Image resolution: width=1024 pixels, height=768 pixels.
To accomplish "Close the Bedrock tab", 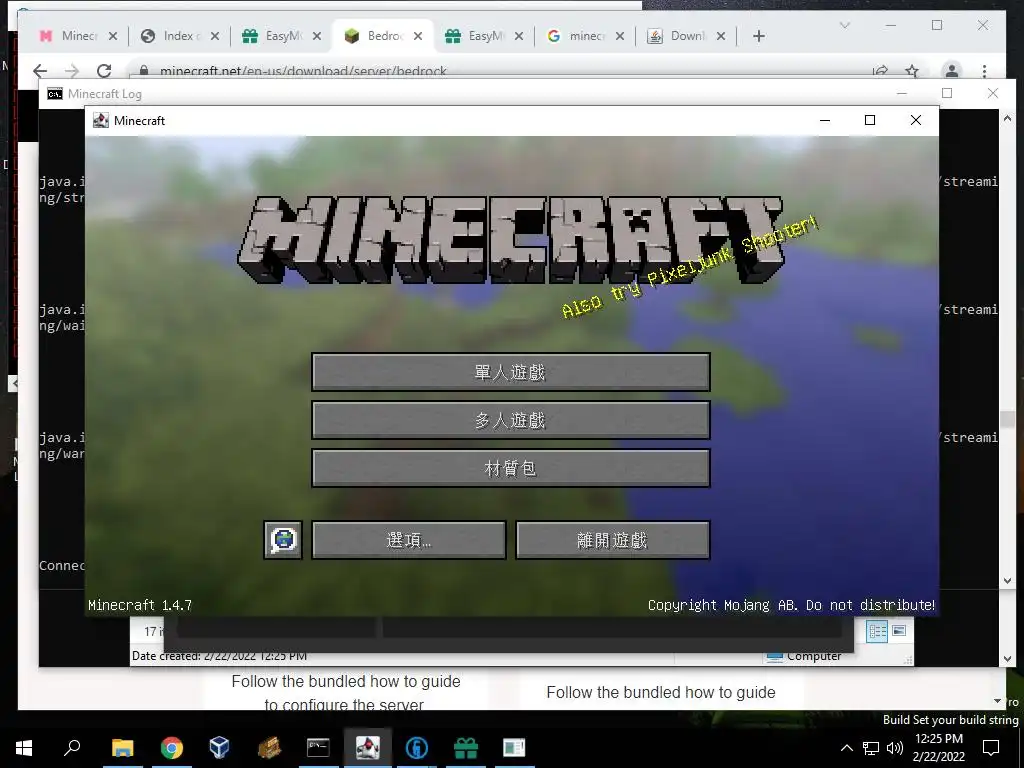I will point(418,36).
